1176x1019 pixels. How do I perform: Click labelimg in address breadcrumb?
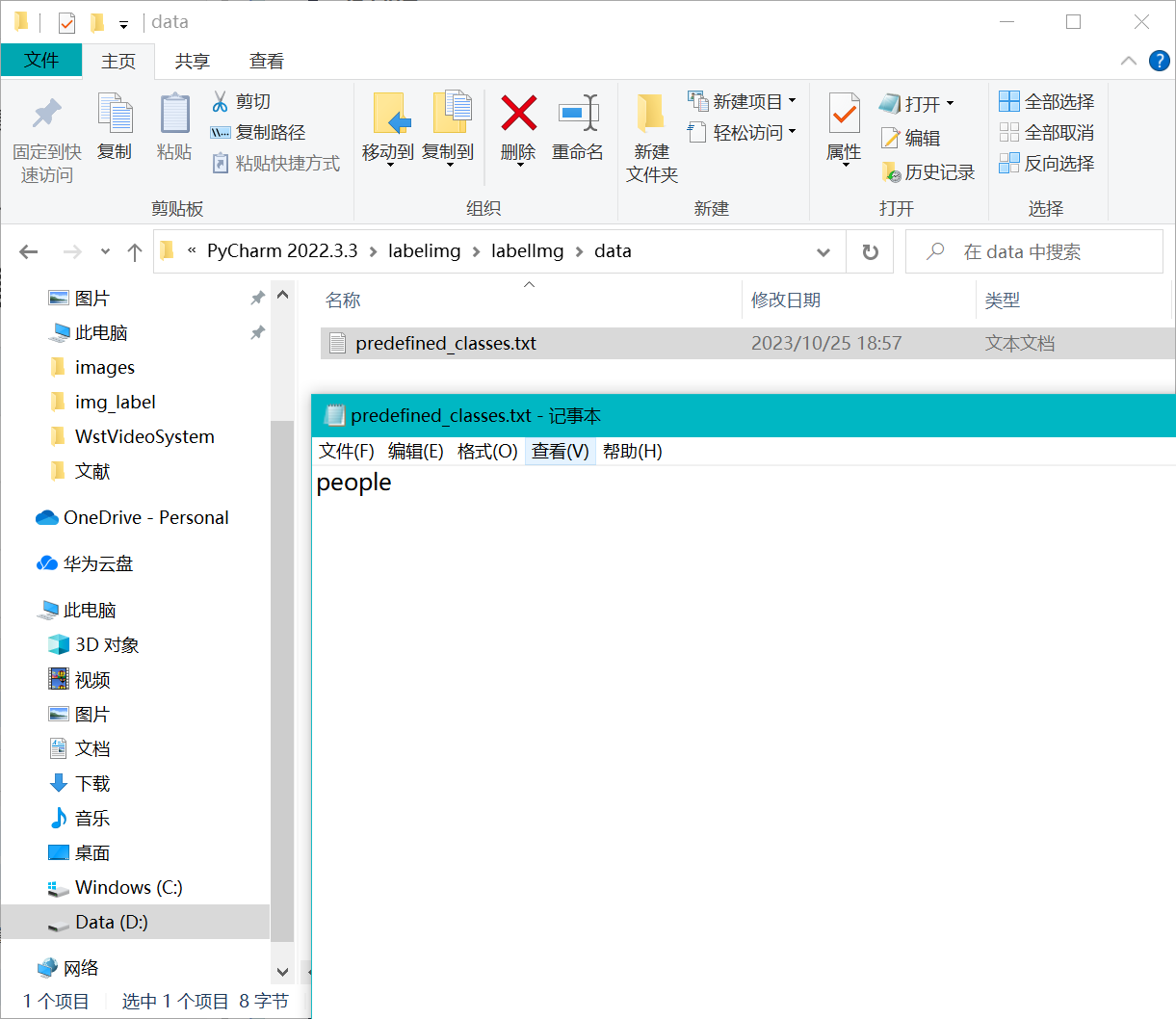[x=425, y=250]
